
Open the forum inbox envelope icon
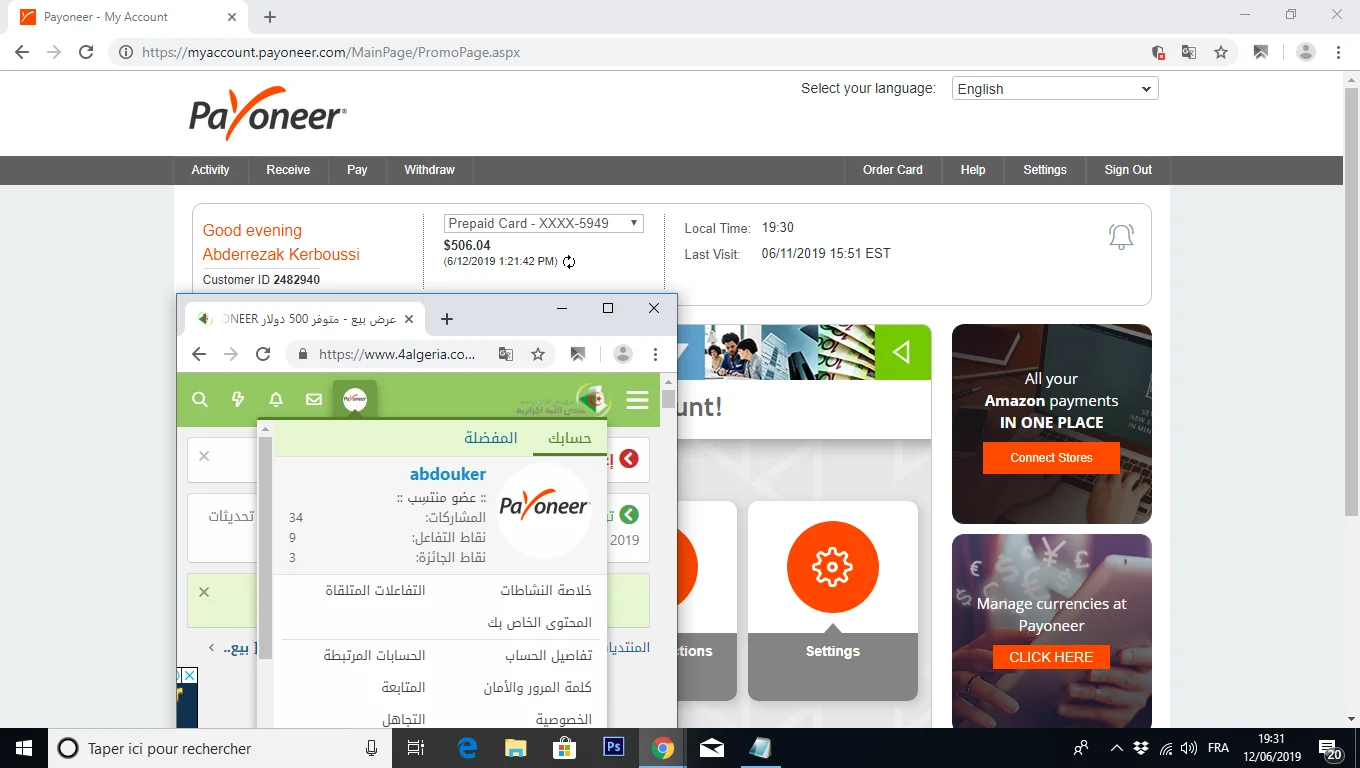pyautogui.click(x=314, y=400)
